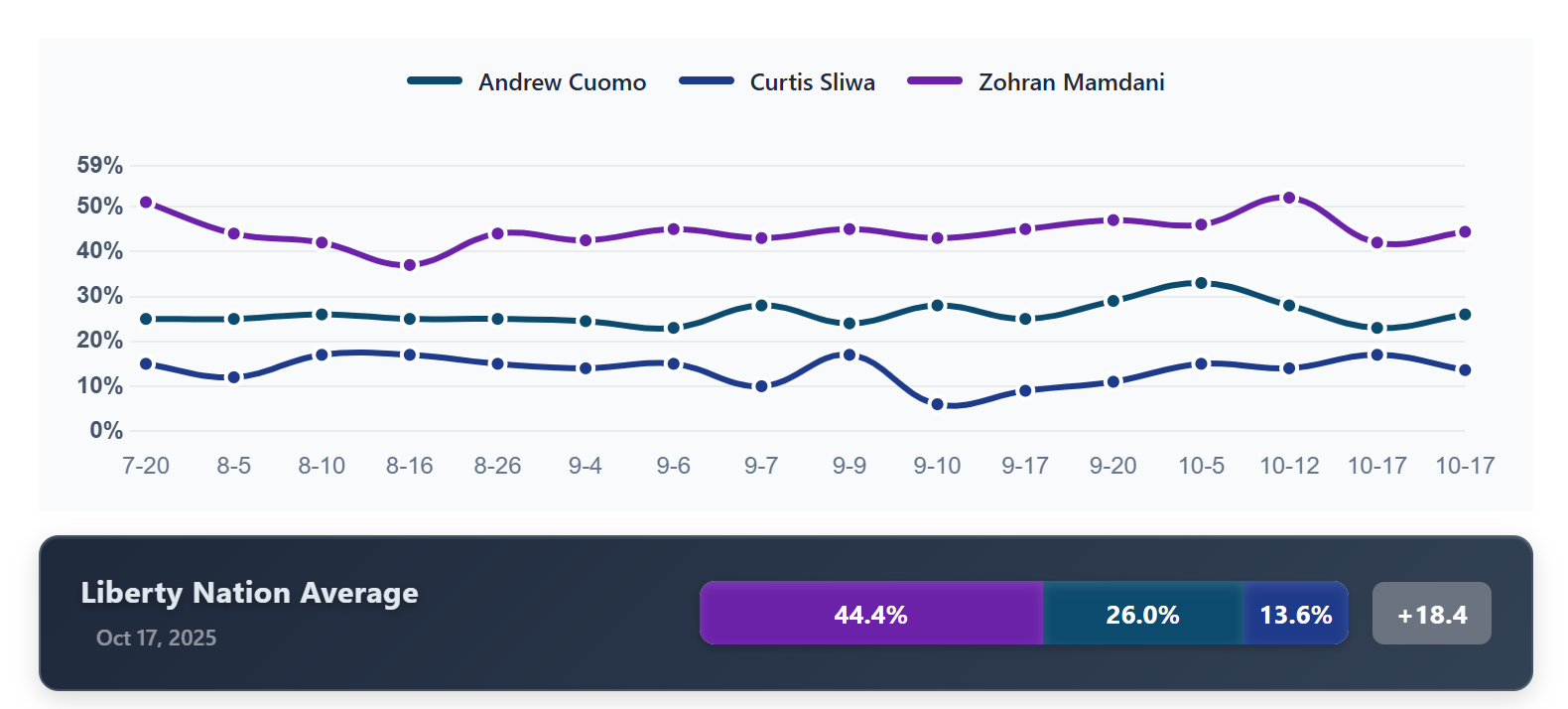This screenshot has height=709, width=1568.
Task: Select Cuomo's peak data point at 10-5
Action: (x=1201, y=283)
